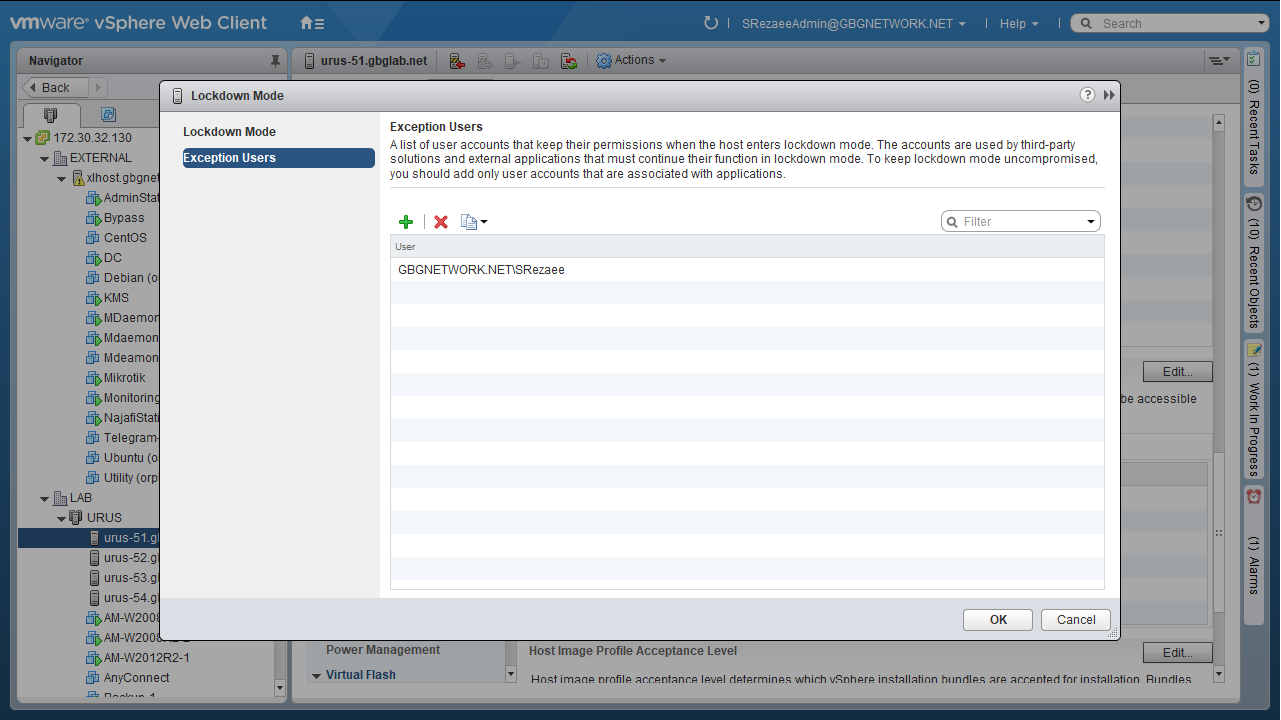Click the red remove user icon
The image size is (1281, 720).
(x=440, y=222)
